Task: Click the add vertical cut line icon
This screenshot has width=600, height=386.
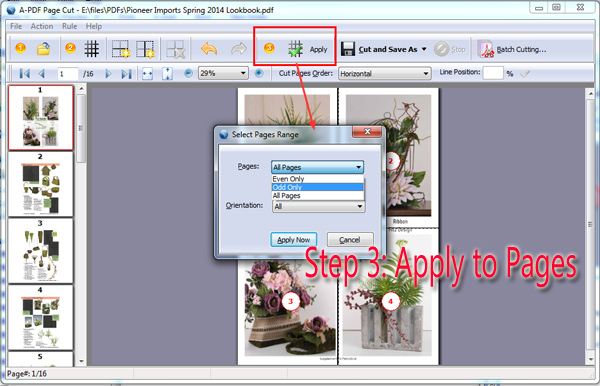Action: pos(146,49)
